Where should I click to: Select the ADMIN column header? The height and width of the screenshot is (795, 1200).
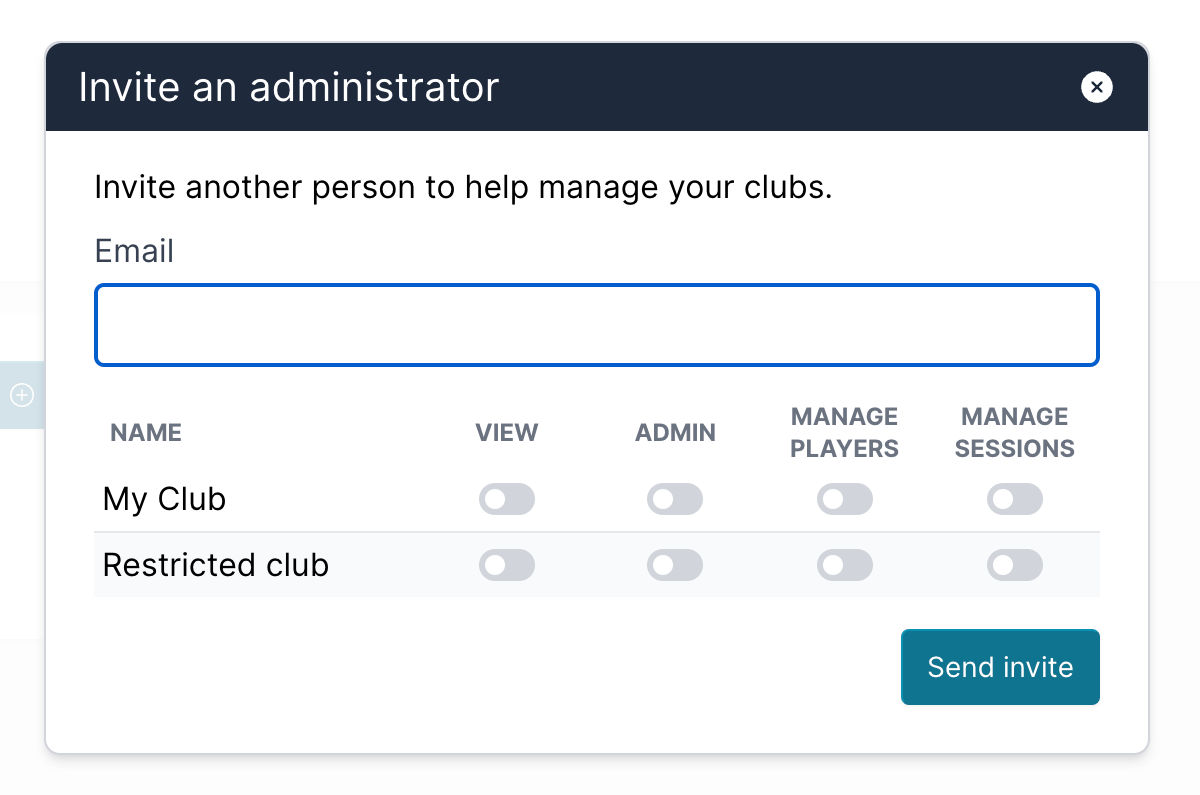676,433
